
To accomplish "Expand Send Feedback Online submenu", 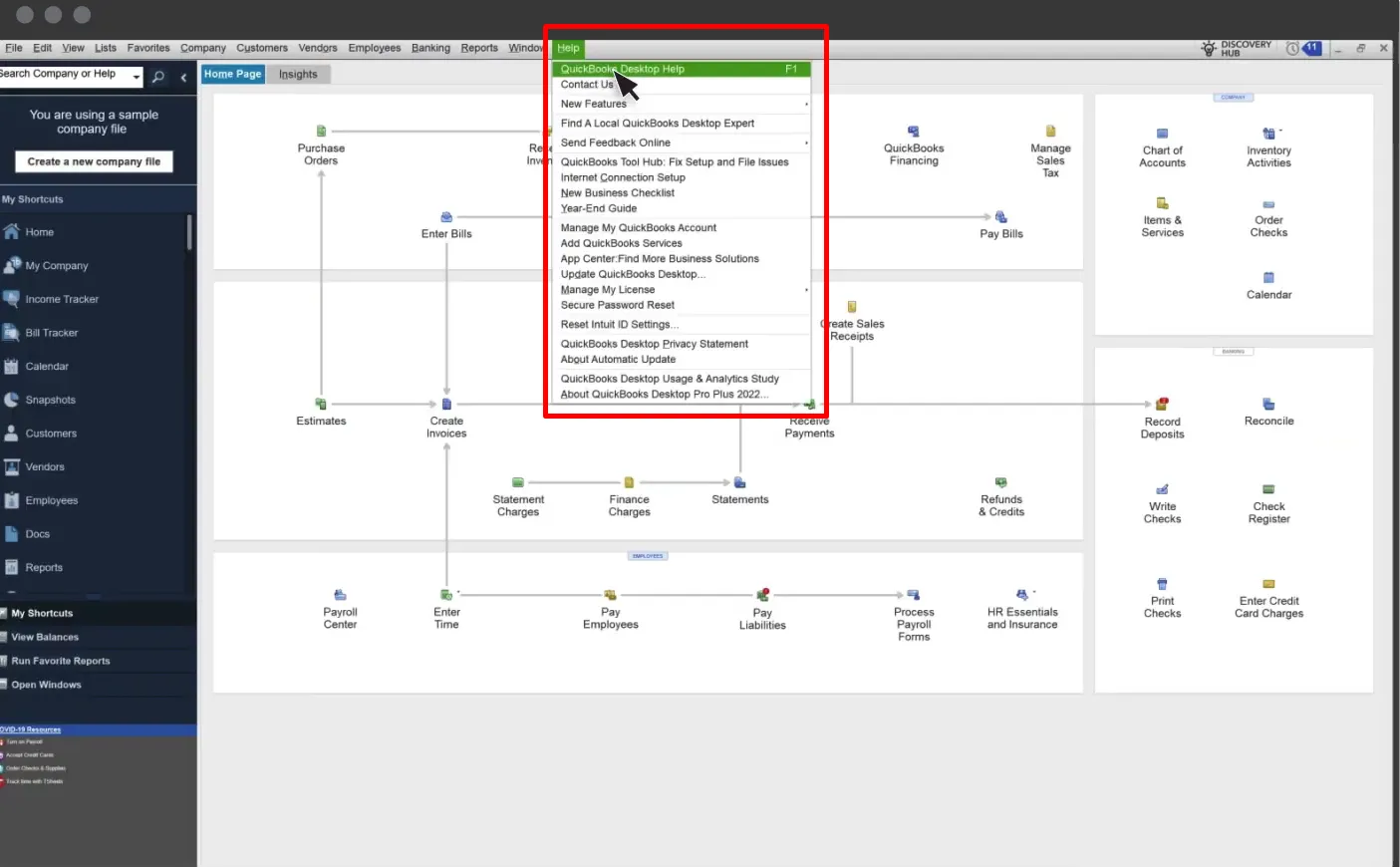I will point(806,143).
